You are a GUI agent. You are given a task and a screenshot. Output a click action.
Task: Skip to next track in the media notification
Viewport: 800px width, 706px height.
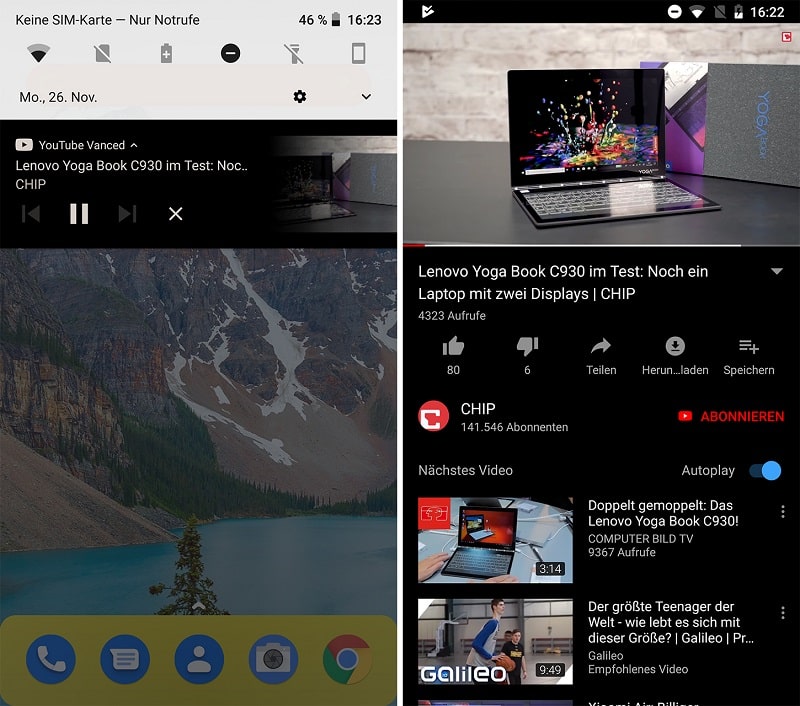pos(128,214)
